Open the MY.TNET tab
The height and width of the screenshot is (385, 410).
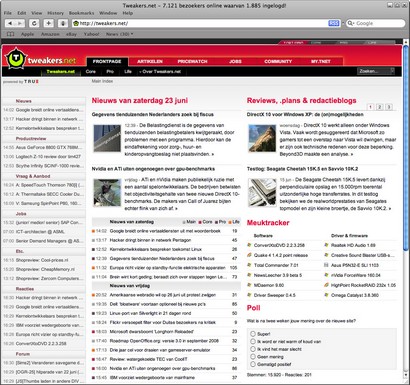tap(321, 61)
